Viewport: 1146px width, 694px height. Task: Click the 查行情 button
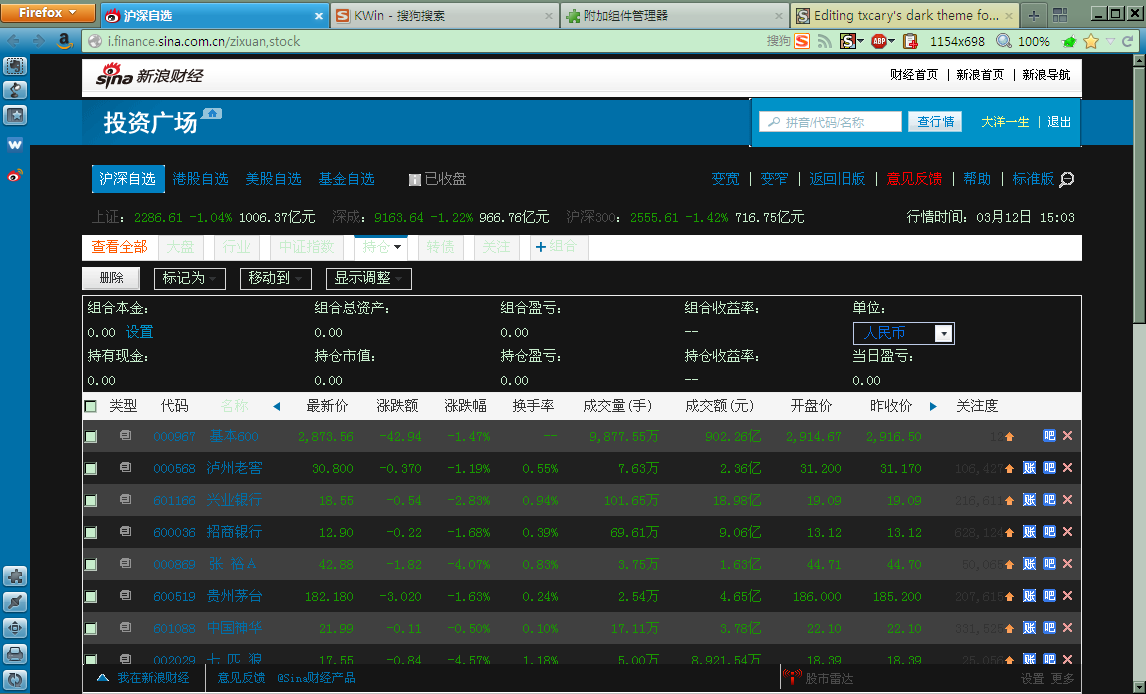[934, 121]
